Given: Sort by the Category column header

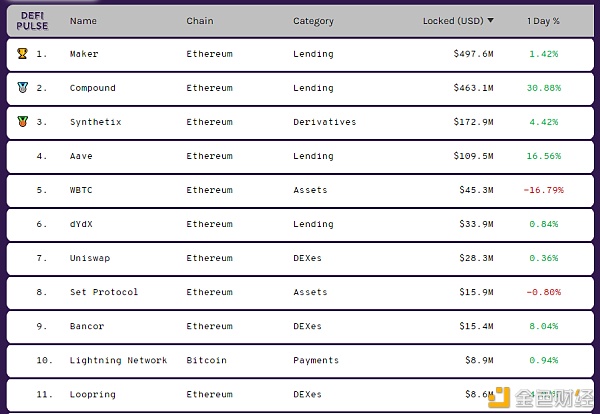Looking at the screenshot, I should [313, 21].
